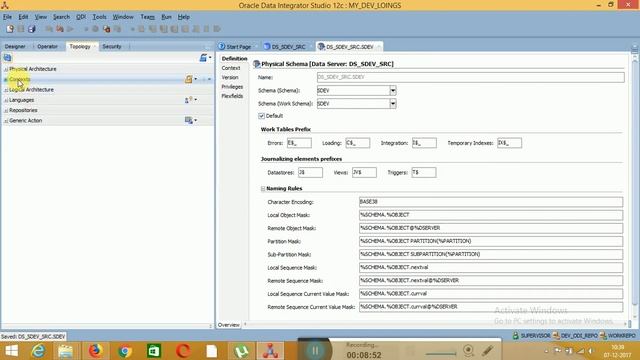The image size is (640, 360).
Task: Click the Datastores prefix field
Action: [310, 172]
